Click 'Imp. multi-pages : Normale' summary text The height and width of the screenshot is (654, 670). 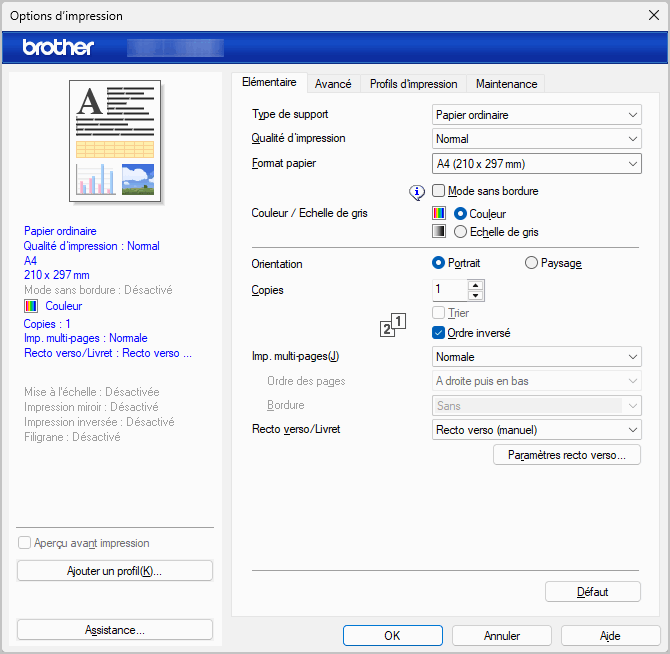[85, 338]
